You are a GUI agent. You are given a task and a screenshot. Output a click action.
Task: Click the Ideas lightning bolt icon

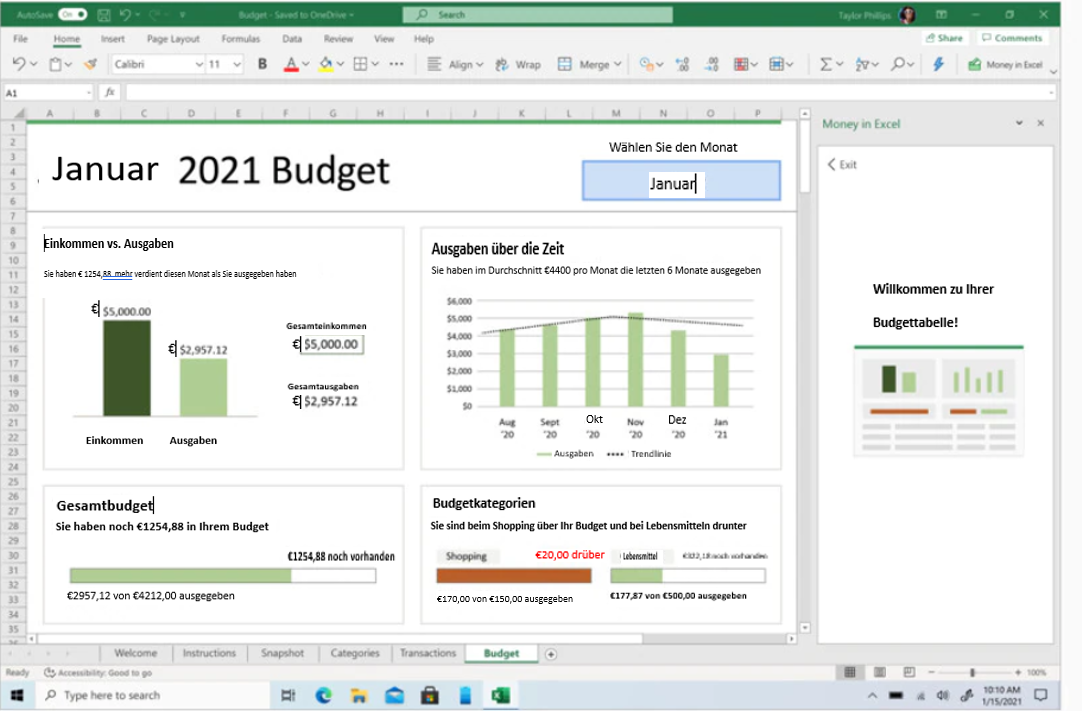click(938, 64)
